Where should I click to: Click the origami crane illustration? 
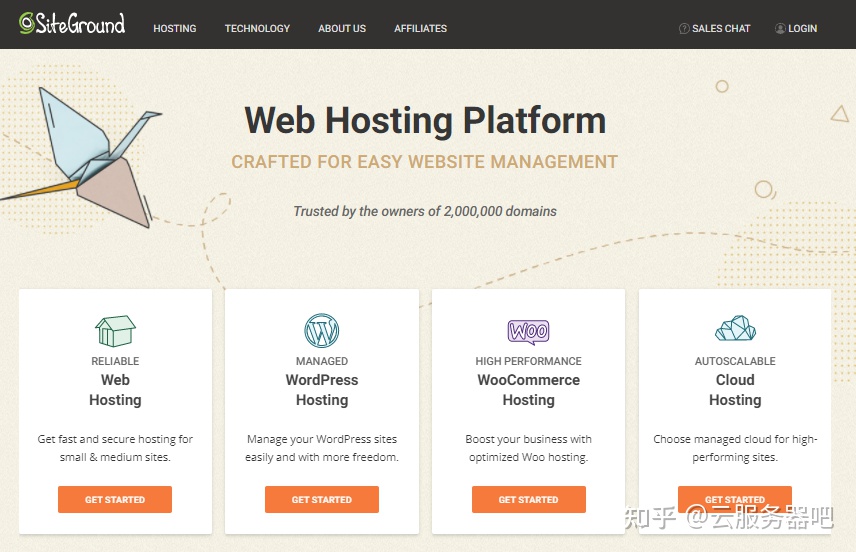82,158
